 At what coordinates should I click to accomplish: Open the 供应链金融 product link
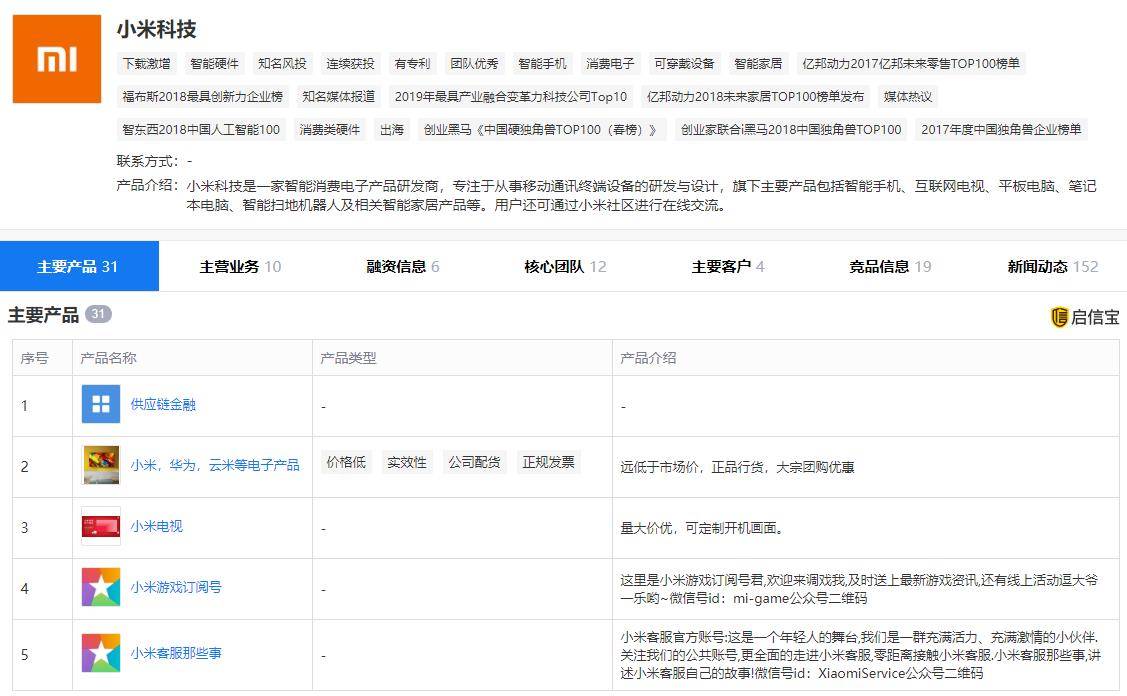point(163,404)
